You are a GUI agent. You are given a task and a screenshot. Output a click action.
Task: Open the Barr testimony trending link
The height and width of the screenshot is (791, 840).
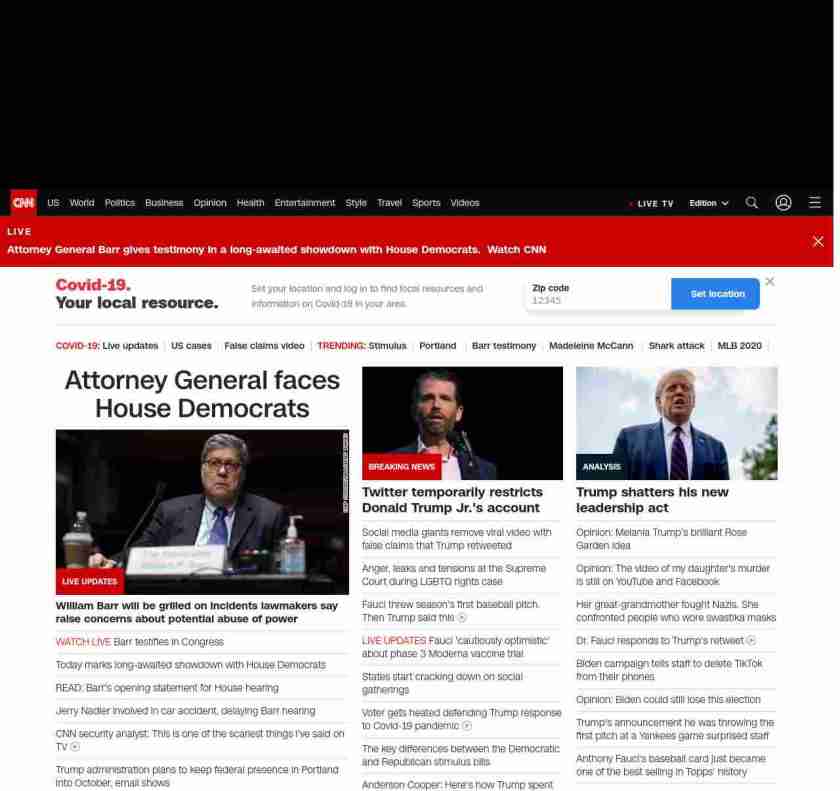[x=504, y=346]
